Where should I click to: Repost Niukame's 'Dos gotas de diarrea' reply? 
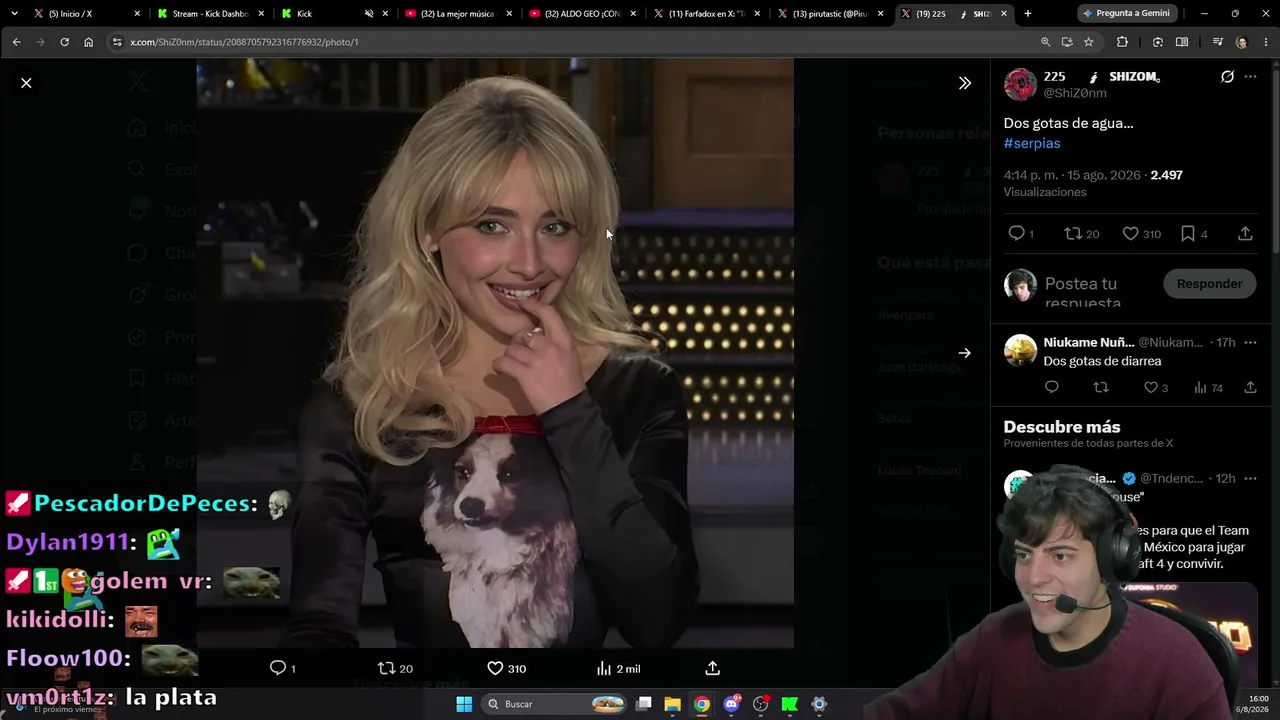click(1101, 387)
